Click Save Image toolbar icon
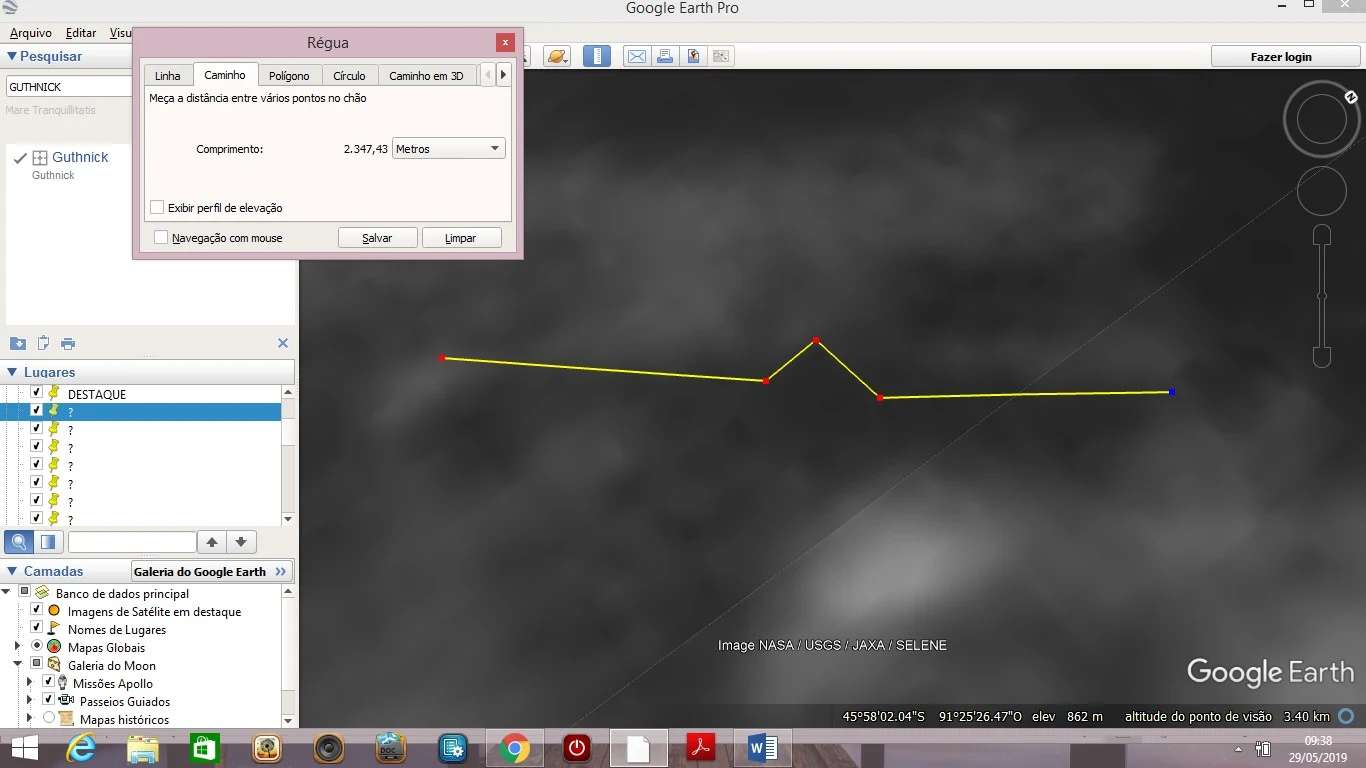This screenshot has height=768, width=1366. (x=692, y=56)
